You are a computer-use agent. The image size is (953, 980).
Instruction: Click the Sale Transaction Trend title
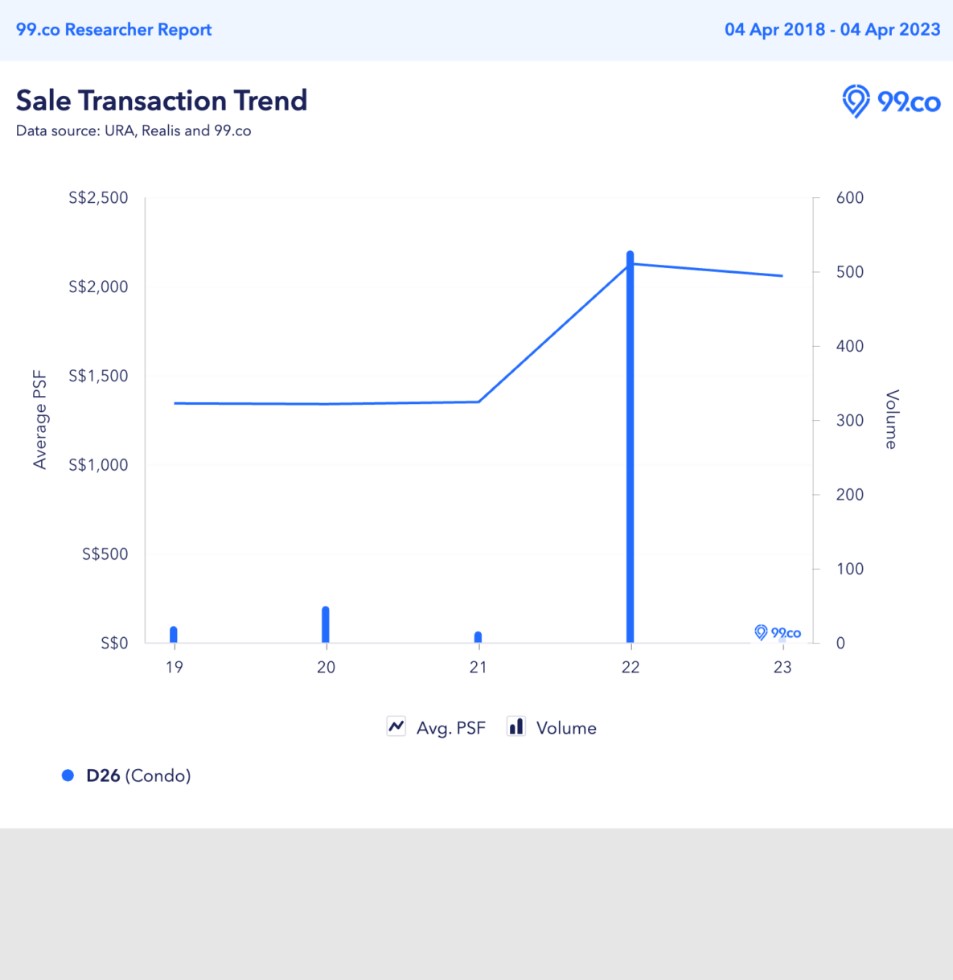161,100
